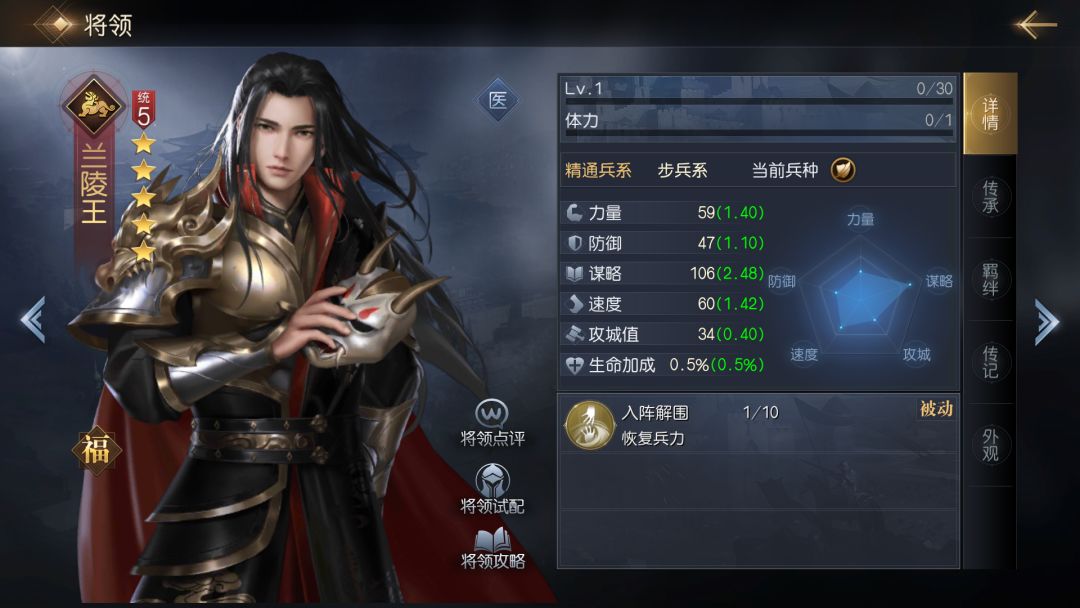Switch to the 羁绊 tab
Image resolution: width=1080 pixels, height=608 pixels.
pos(990,280)
